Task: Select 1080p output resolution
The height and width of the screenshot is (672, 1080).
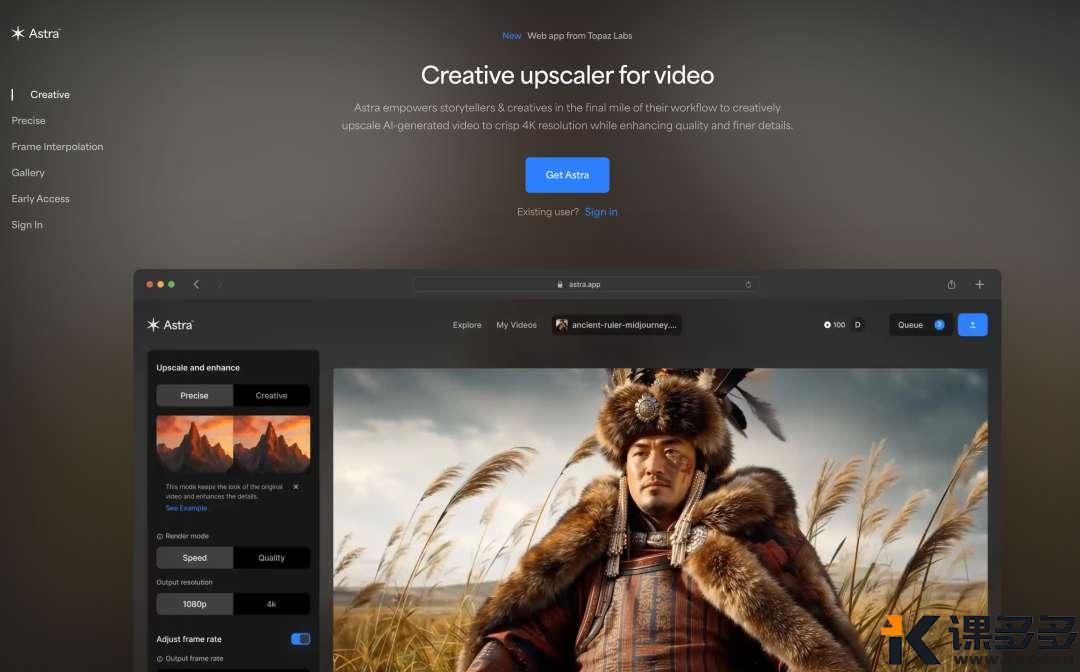Action: click(x=194, y=604)
